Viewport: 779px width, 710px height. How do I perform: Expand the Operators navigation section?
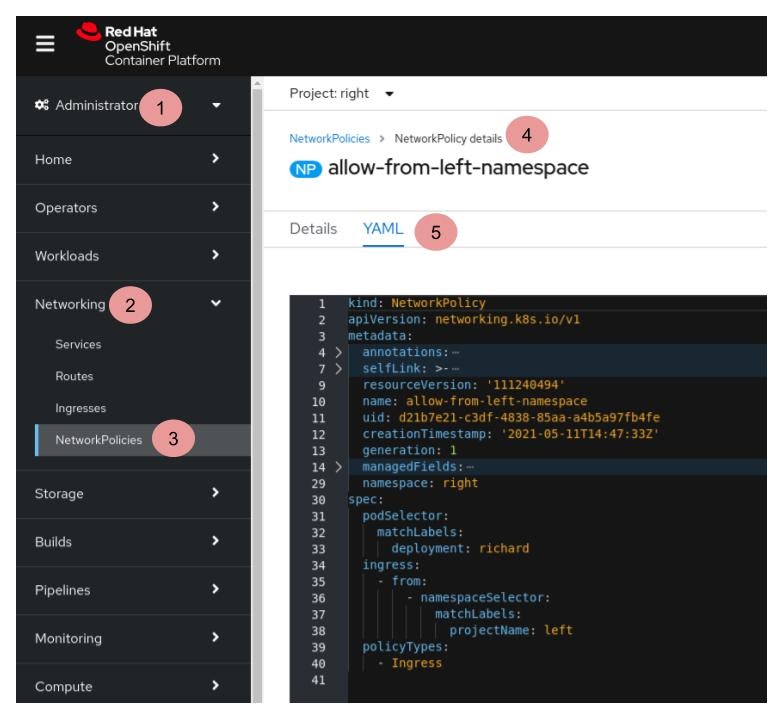click(216, 207)
